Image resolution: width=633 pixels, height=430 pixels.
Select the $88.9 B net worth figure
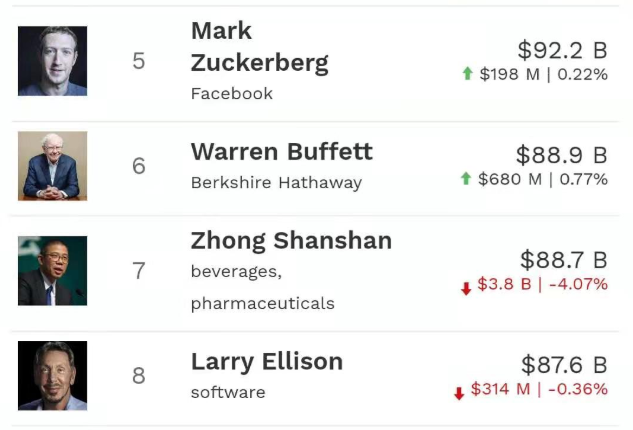pos(561,155)
